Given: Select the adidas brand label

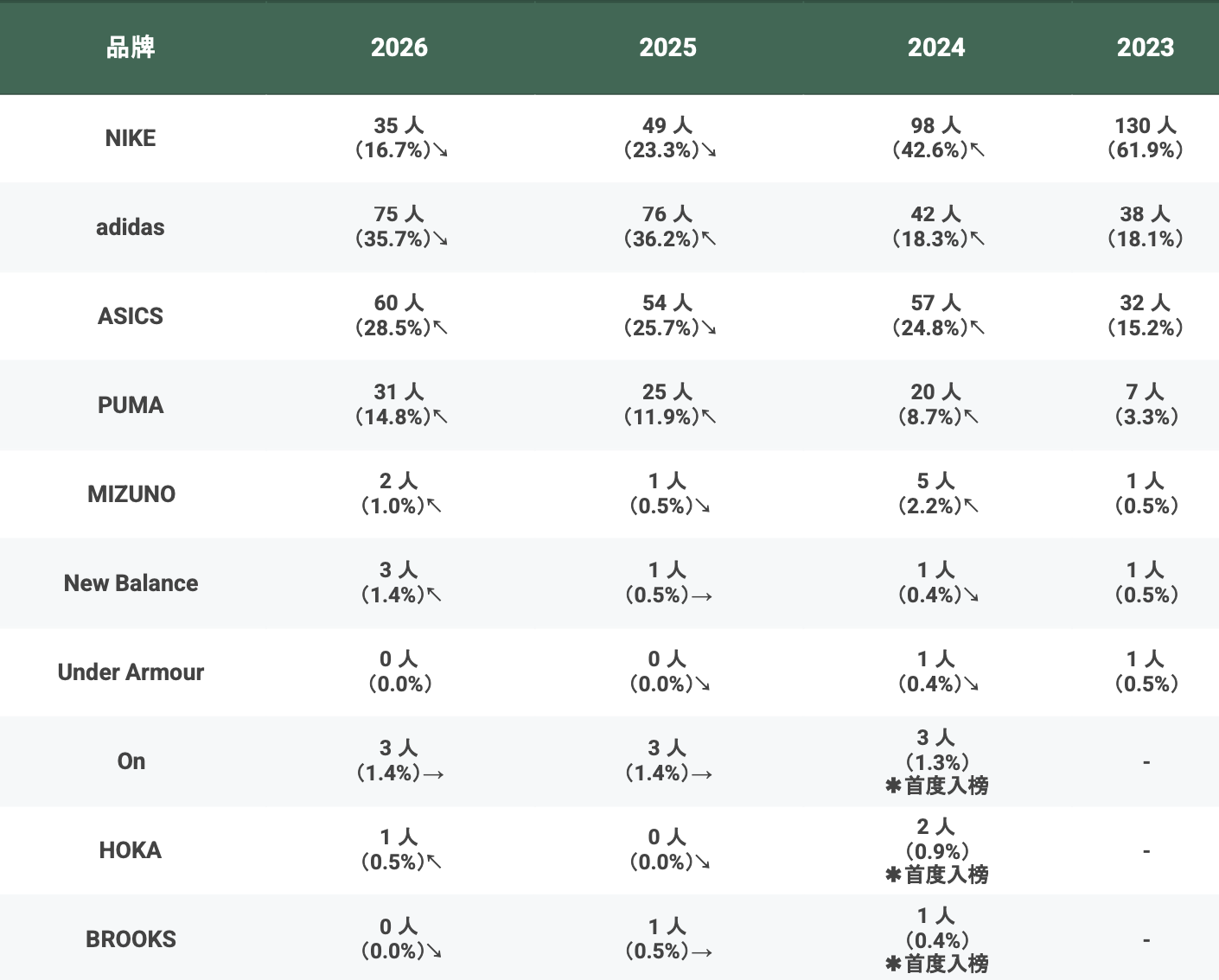Looking at the screenshot, I should coord(131,227).
